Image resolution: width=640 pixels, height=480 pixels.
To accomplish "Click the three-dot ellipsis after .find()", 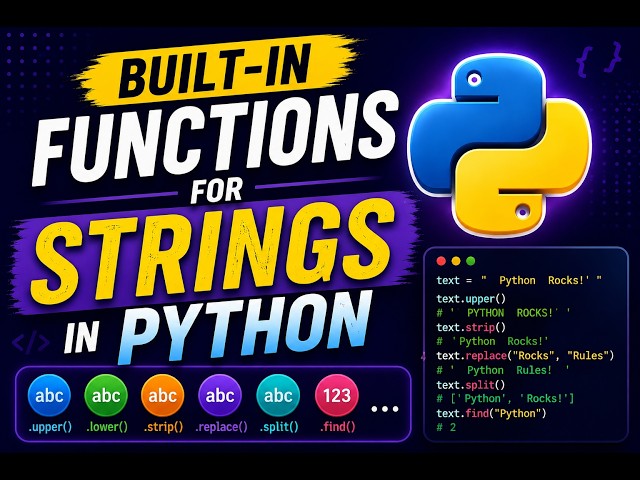I will point(385,409).
